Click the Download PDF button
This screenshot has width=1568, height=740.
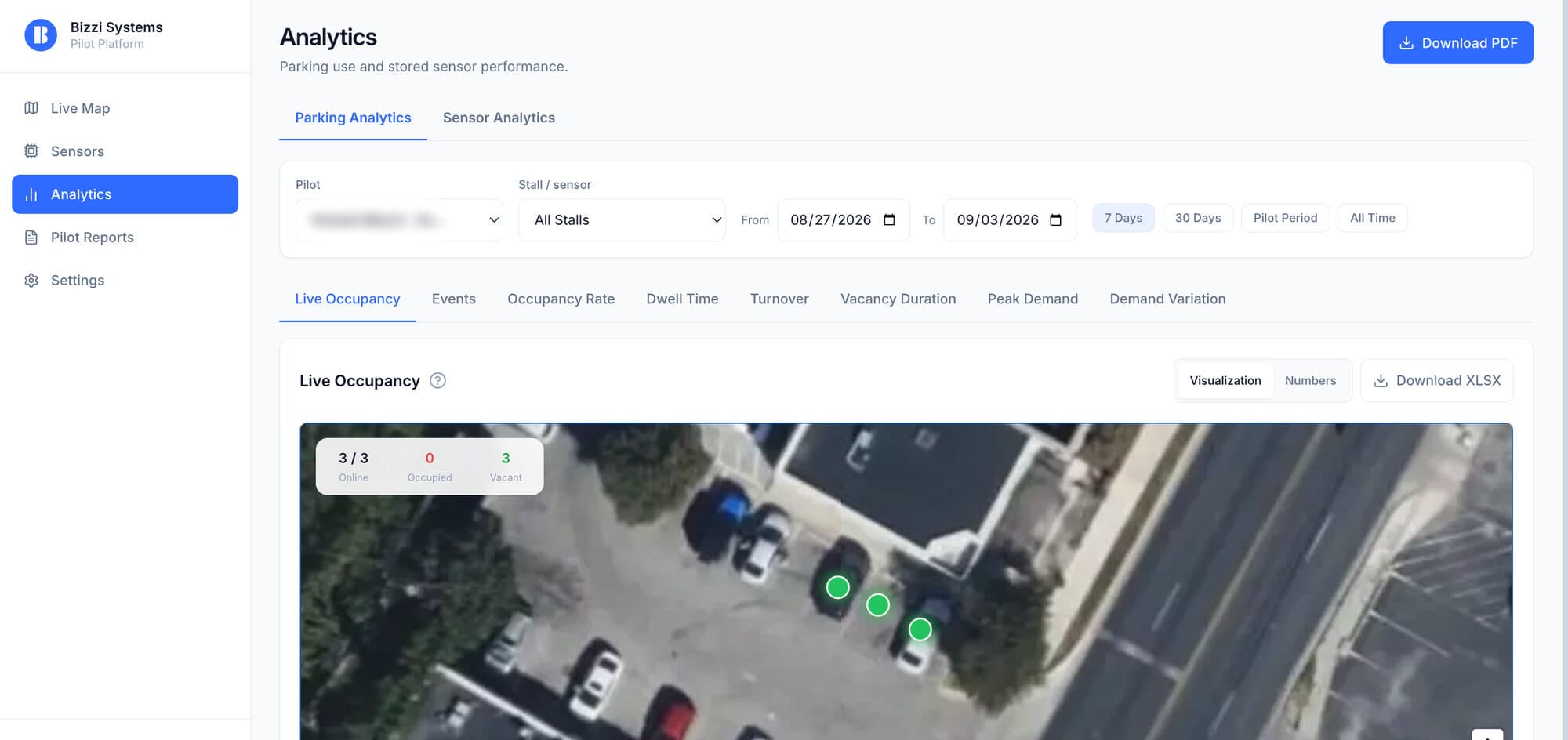coord(1457,43)
